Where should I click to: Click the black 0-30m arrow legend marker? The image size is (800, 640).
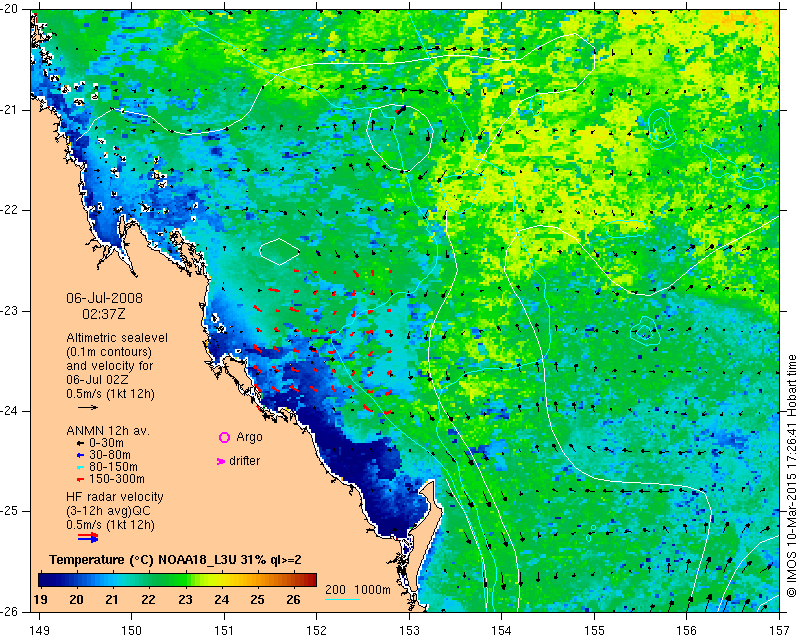click(x=81, y=443)
